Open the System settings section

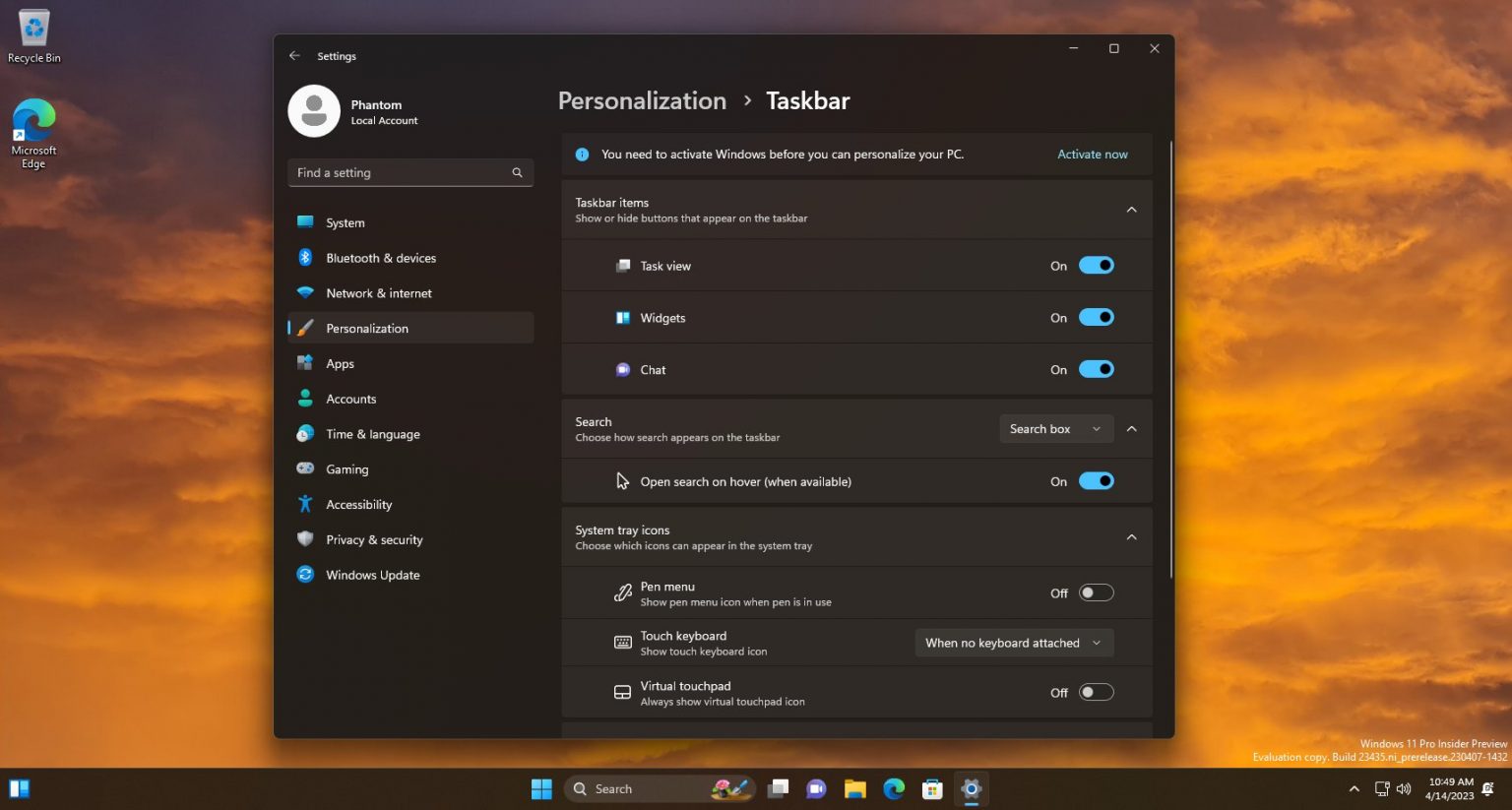click(345, 222)
